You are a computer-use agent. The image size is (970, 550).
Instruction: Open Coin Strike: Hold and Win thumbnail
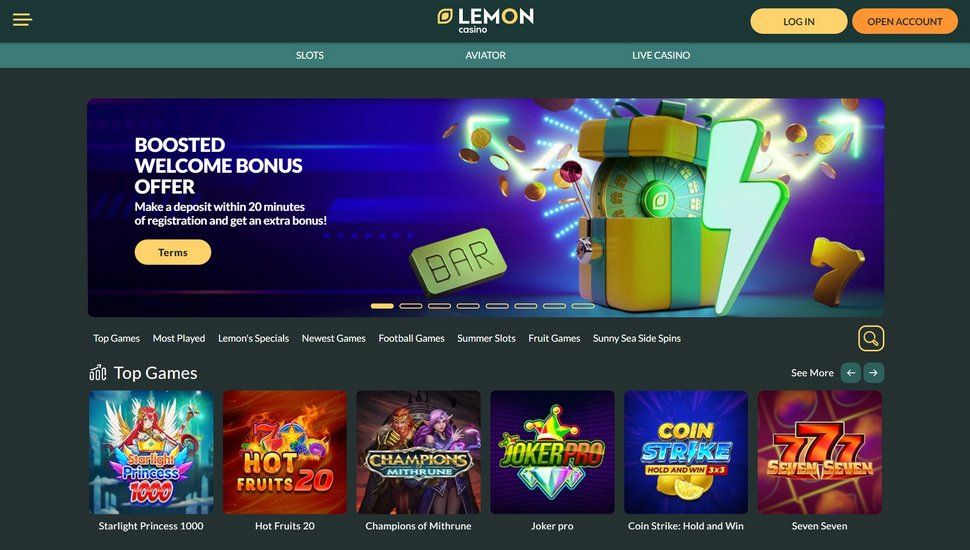click(686, 452)
